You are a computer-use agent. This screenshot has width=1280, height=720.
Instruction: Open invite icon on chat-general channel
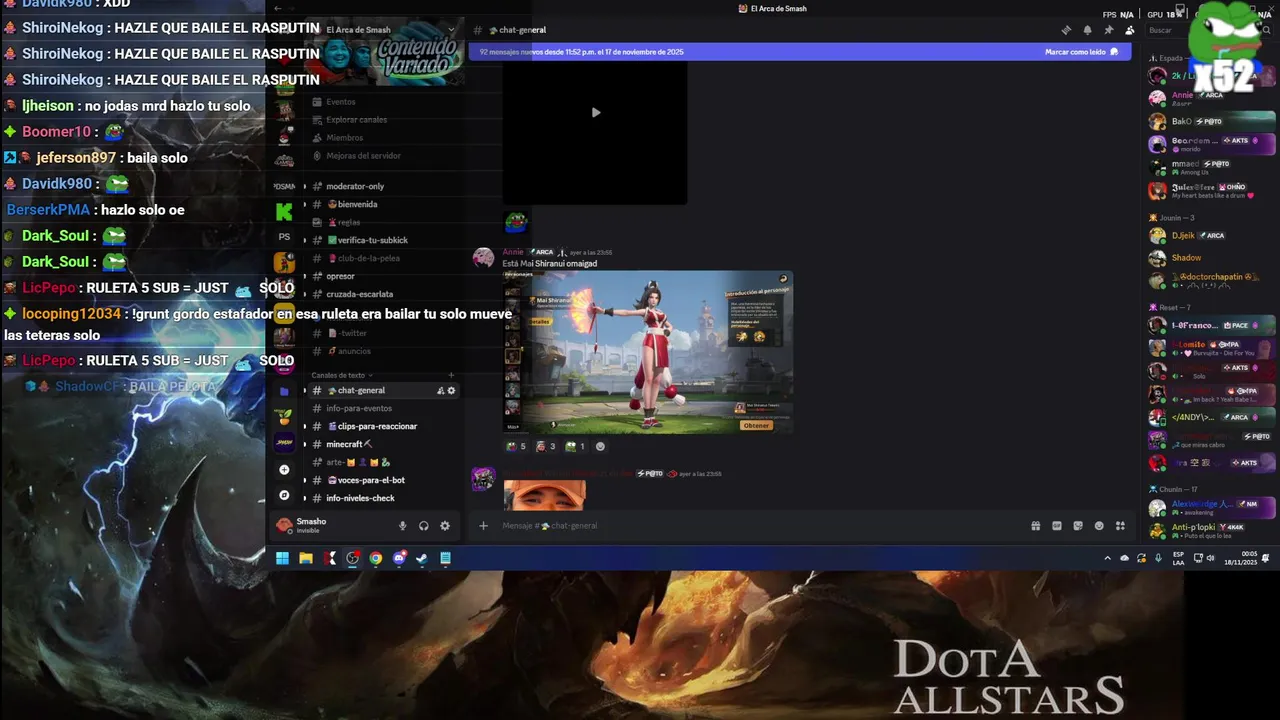[x=440, y=390]
